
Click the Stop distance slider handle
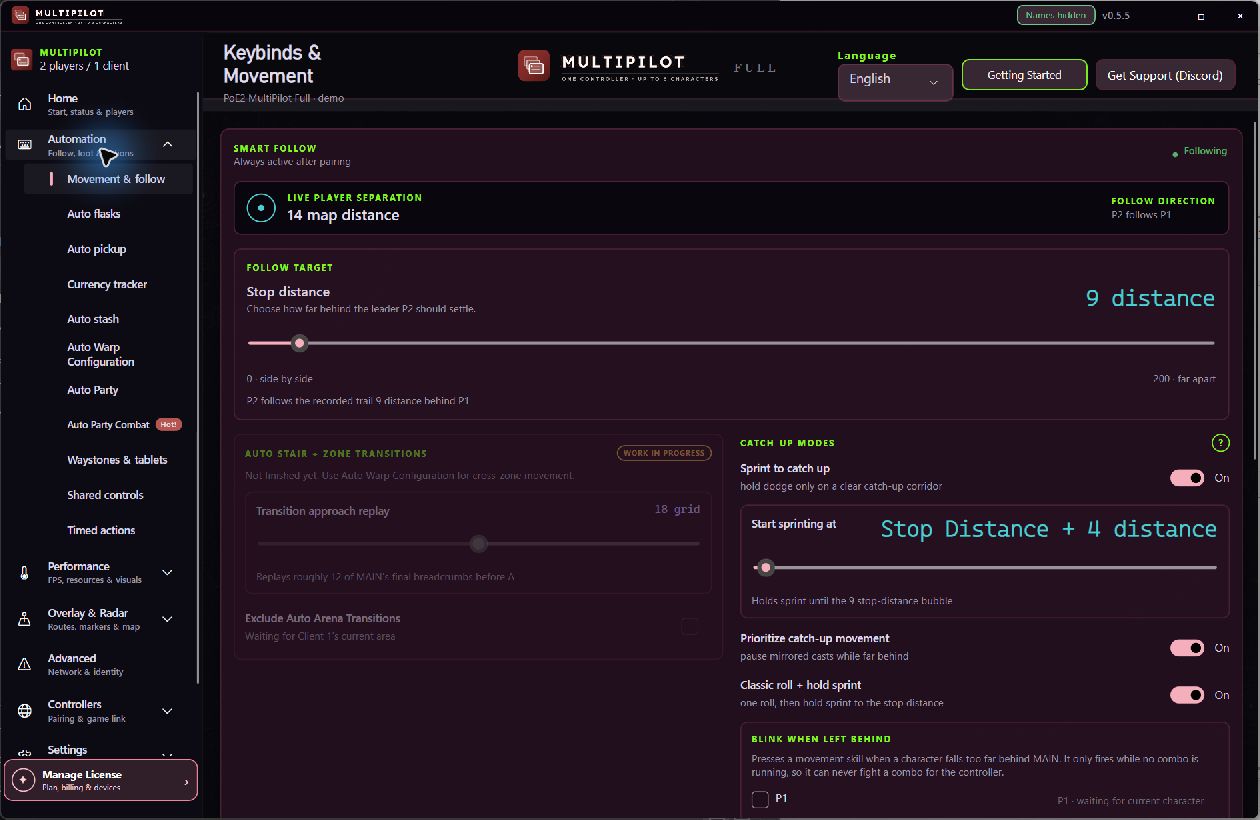pyautogui.click(x=299, y=343)
